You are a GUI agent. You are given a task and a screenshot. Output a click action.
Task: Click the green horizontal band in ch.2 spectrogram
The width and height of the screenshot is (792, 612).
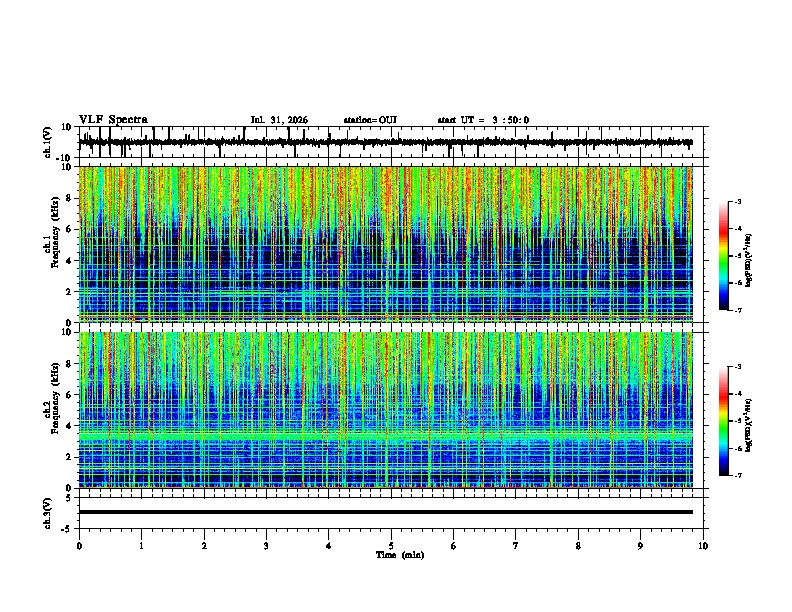click(x=385, y=435)
